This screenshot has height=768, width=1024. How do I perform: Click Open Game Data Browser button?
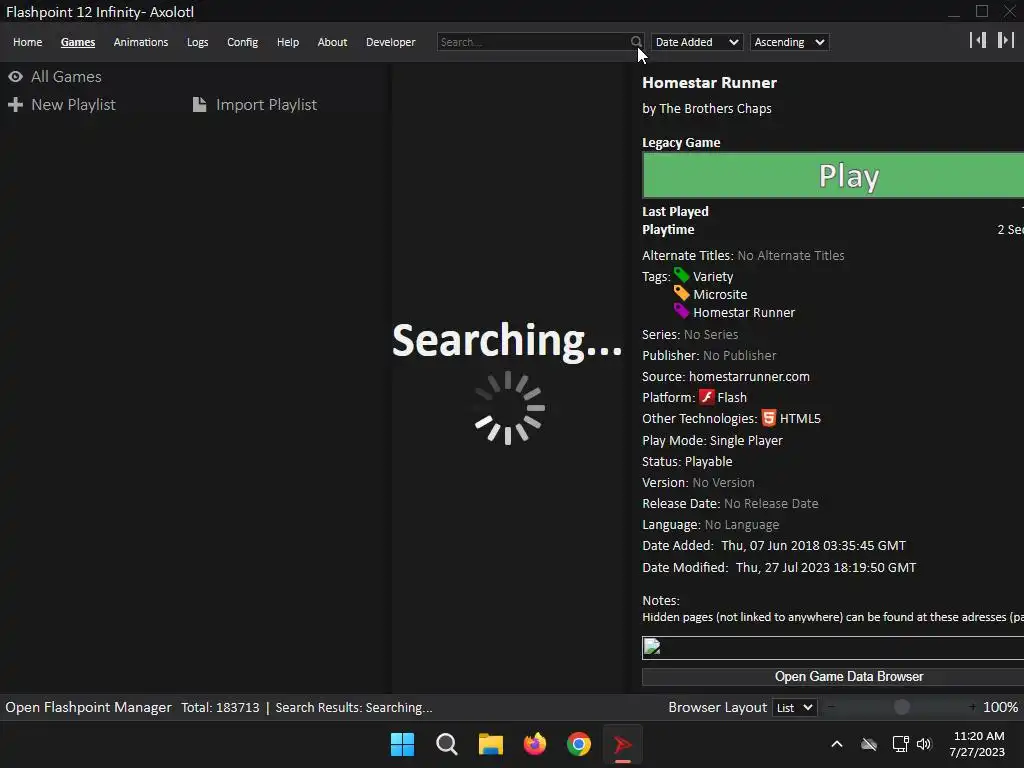coord(833,677)
